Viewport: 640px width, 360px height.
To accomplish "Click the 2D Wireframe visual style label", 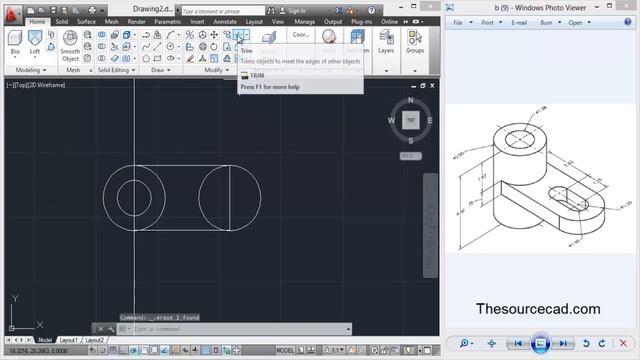I will coord(45,85).
